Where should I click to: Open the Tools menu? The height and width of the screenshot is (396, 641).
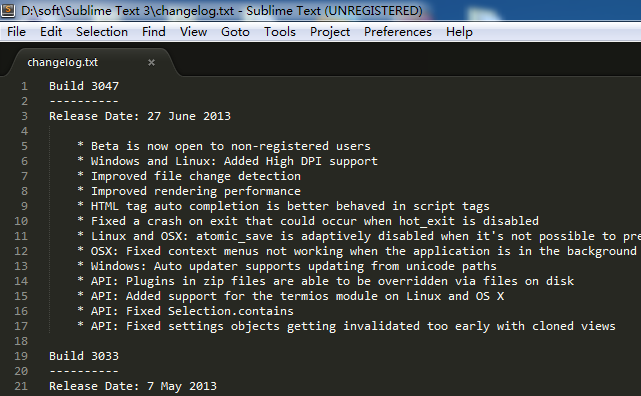[x=280, y=32]
